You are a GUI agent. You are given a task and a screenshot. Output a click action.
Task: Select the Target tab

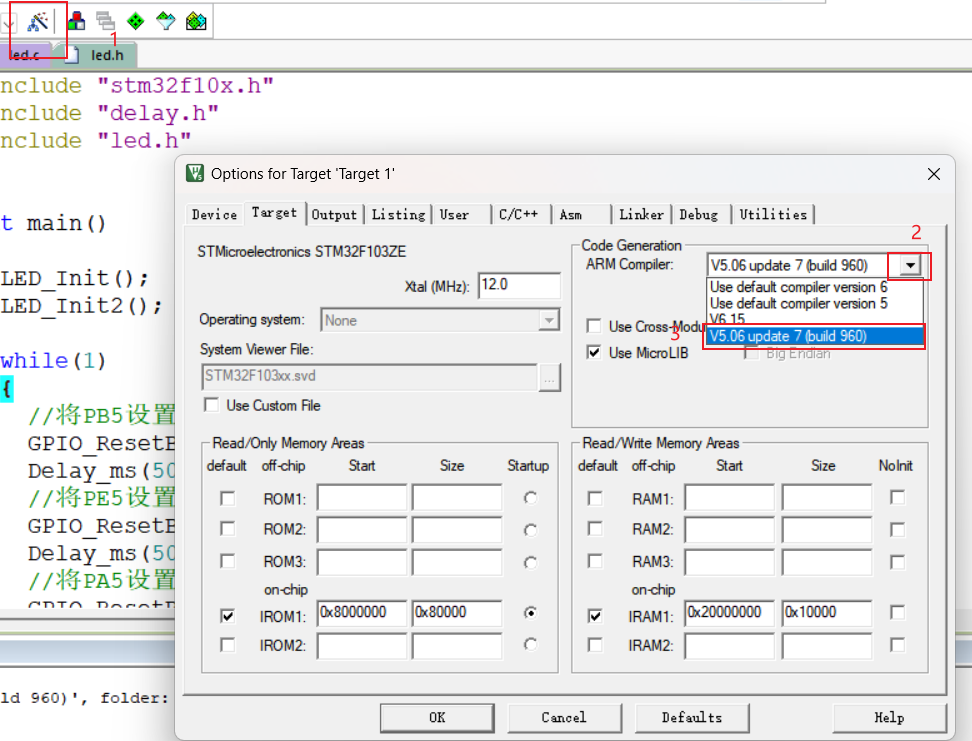point(274,213)
